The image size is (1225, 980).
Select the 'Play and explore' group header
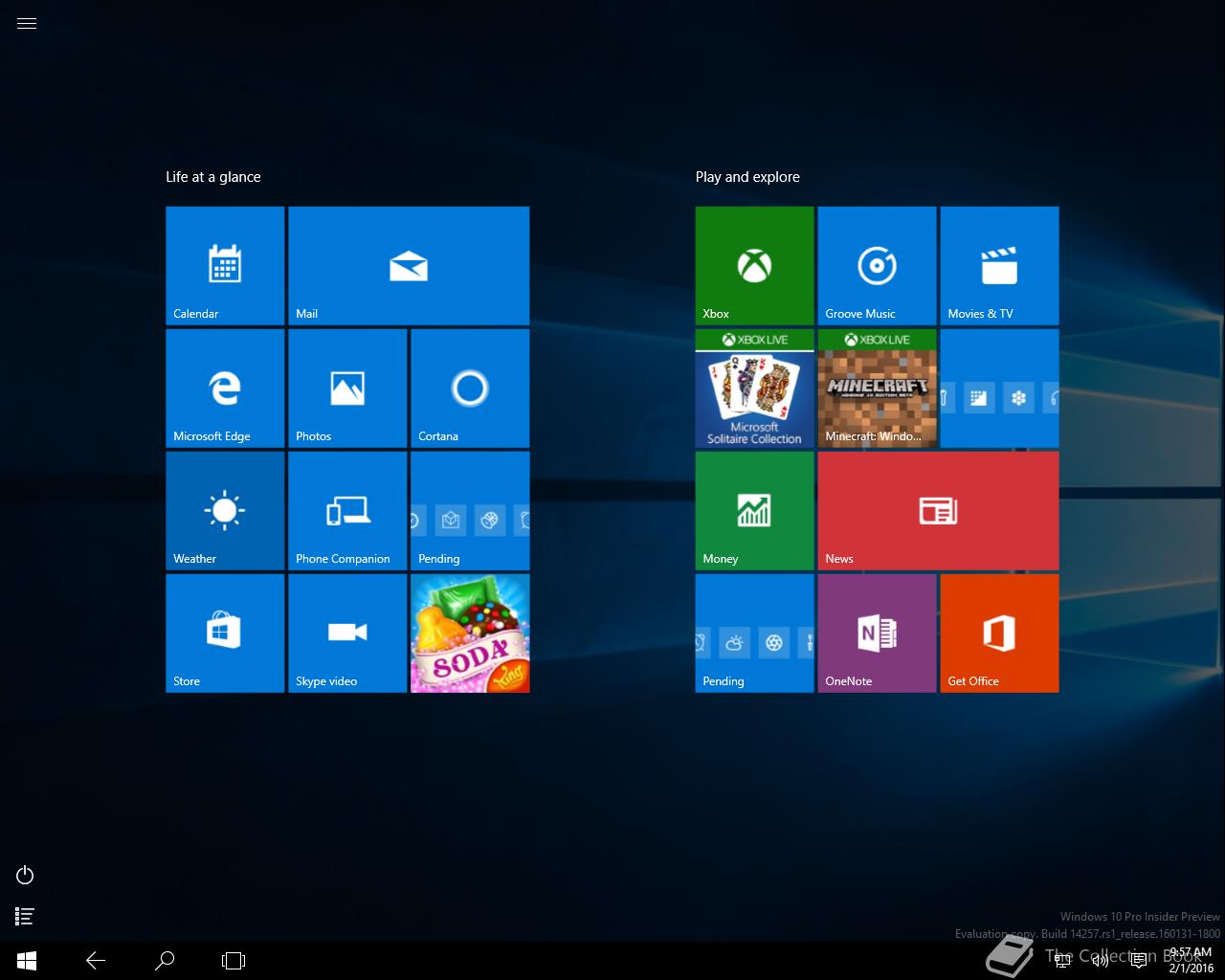pos(747,177)
